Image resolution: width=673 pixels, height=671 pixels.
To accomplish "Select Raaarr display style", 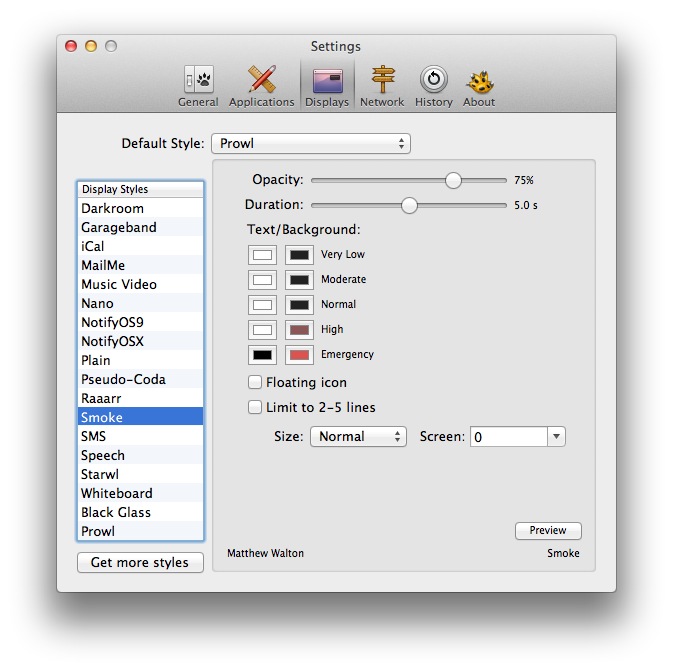I will pos(140,398).
